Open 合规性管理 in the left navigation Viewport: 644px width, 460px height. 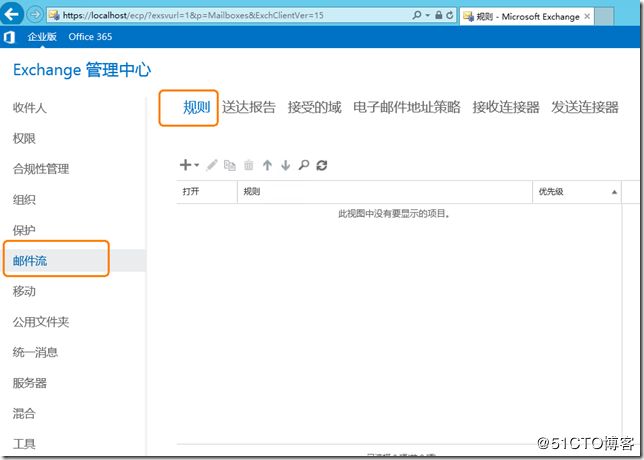(41, 169)
